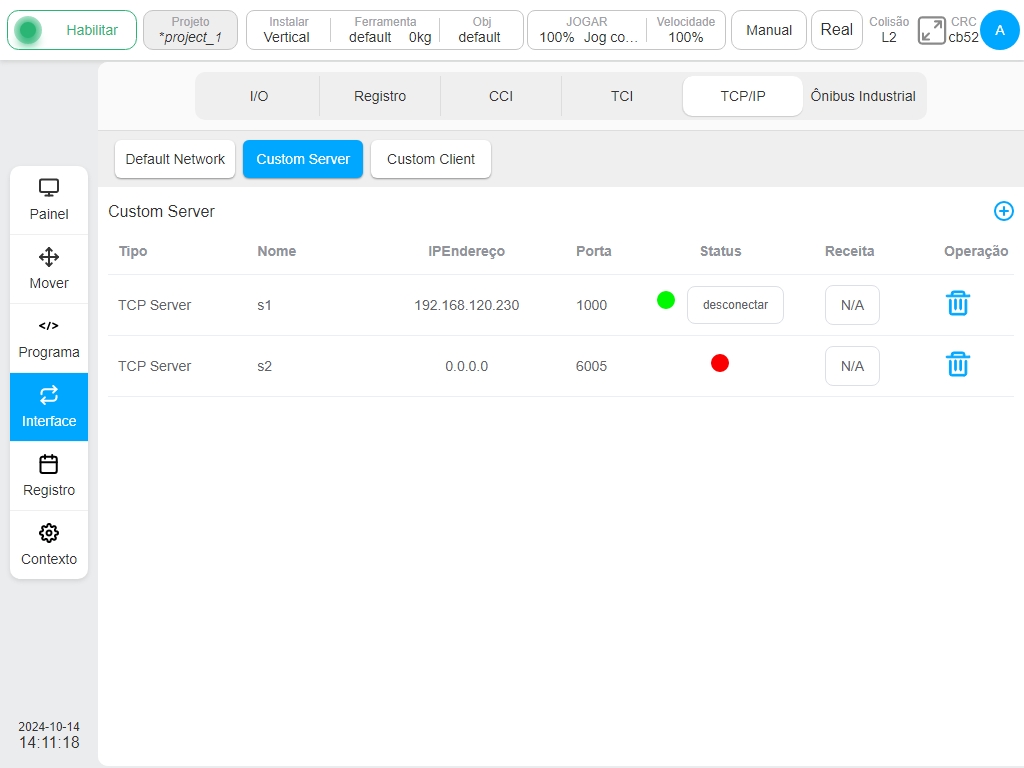The width and height of the screenshot is (1024, 768).
Task: Open the Colisão L2 setting
Action: 889,30
